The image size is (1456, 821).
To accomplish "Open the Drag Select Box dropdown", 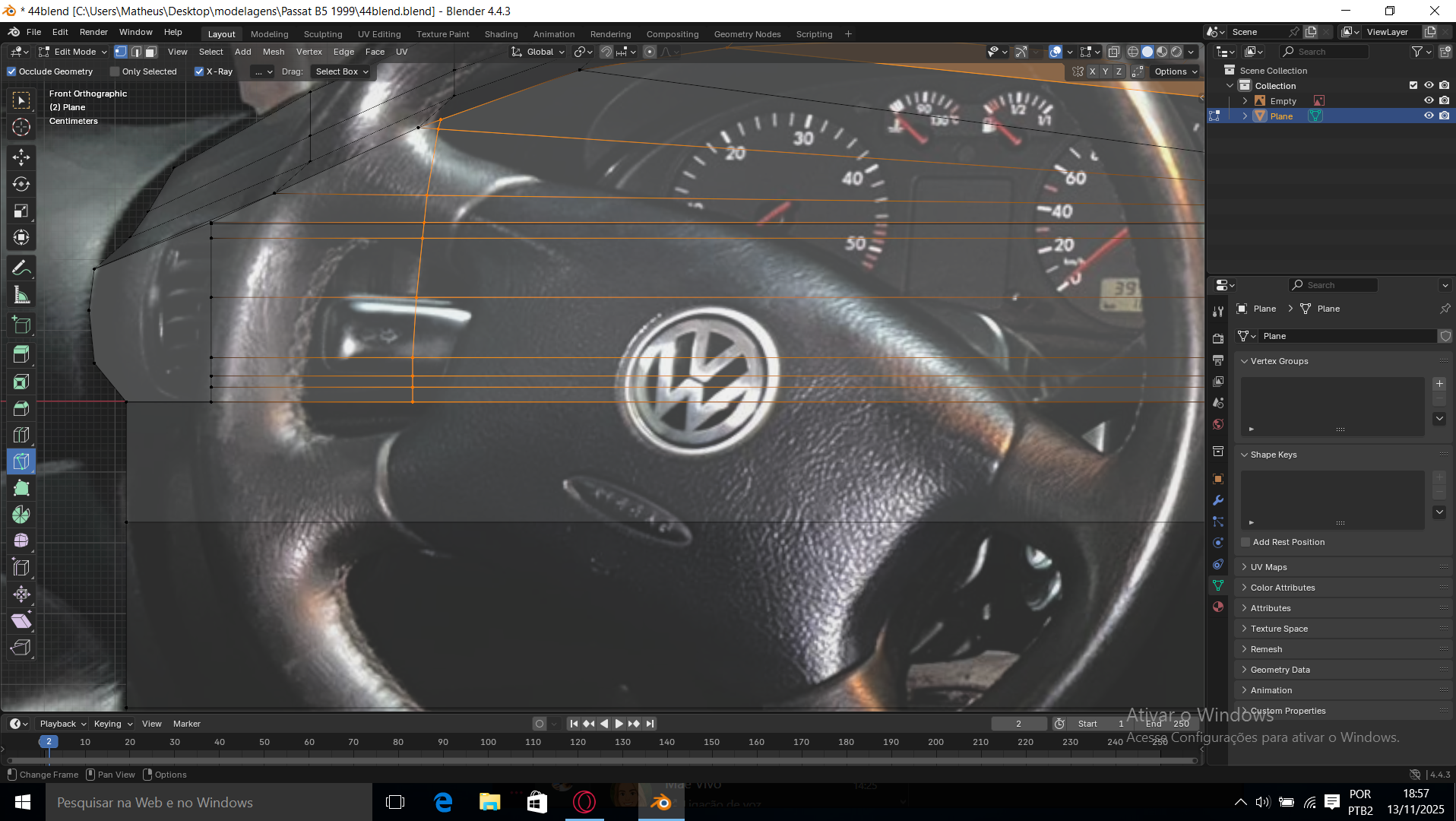I will (x=341, y=71).
